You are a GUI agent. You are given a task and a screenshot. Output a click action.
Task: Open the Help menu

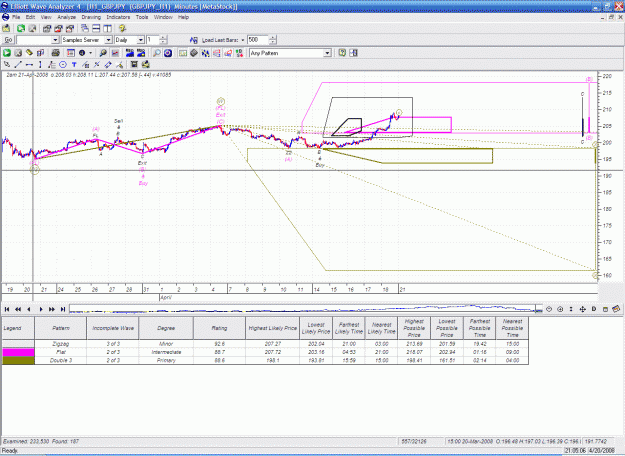point(183,17)
